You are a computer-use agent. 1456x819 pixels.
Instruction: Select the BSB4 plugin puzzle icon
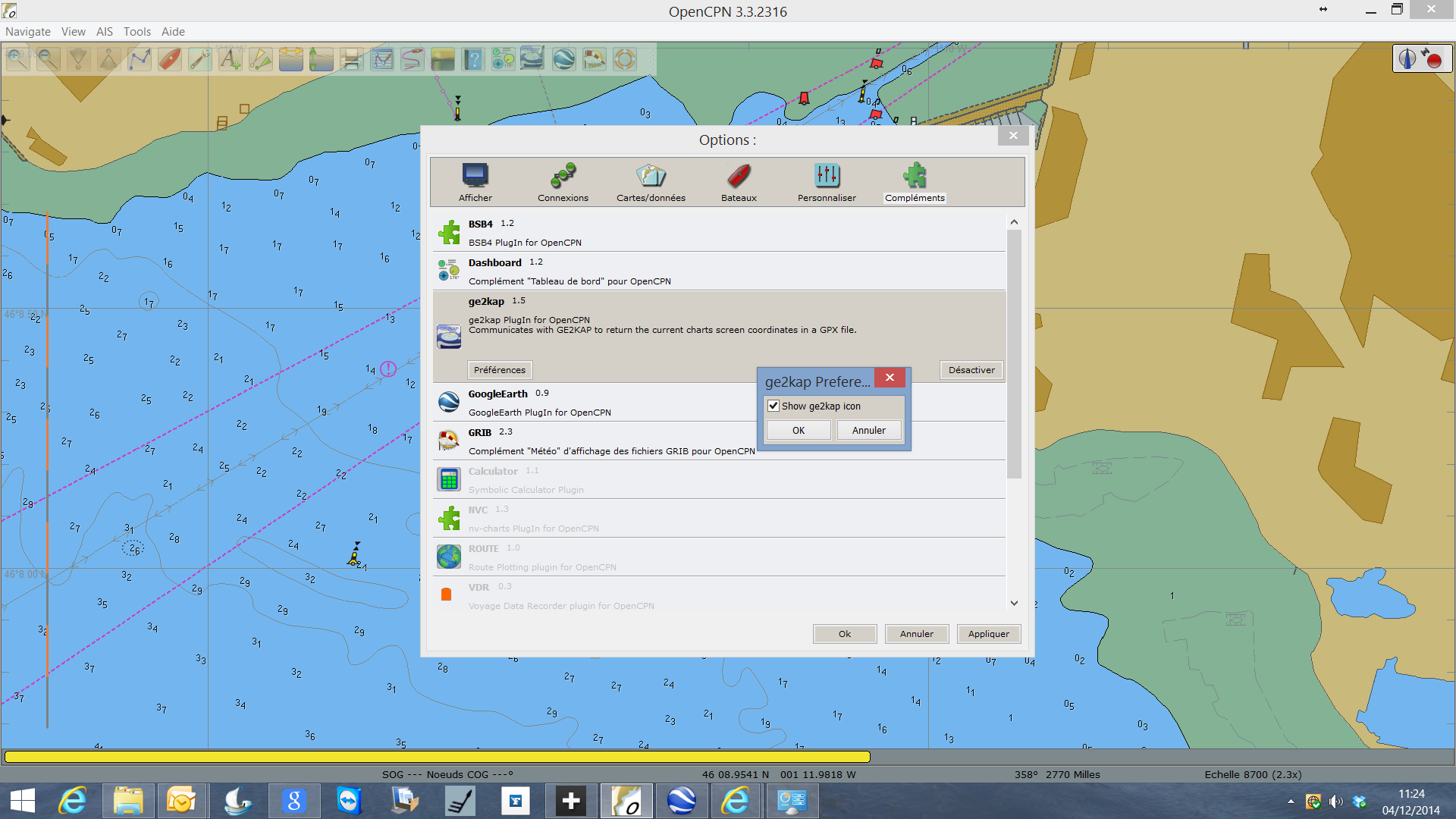point(449,232)
